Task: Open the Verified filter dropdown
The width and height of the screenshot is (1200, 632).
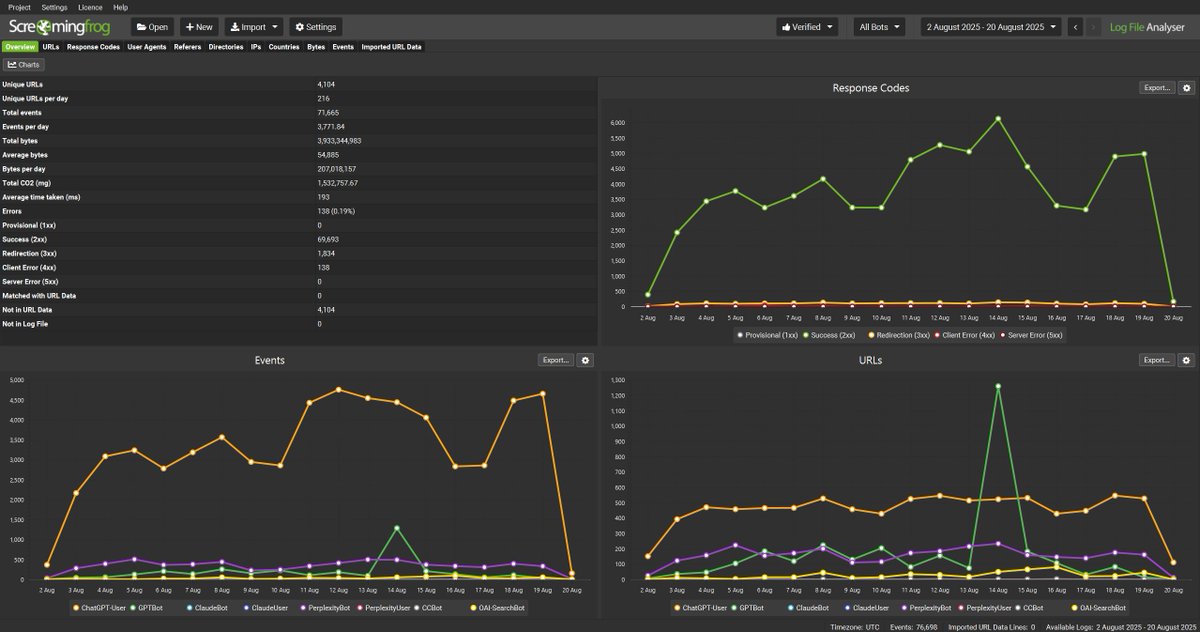Action: pos(807,27)
